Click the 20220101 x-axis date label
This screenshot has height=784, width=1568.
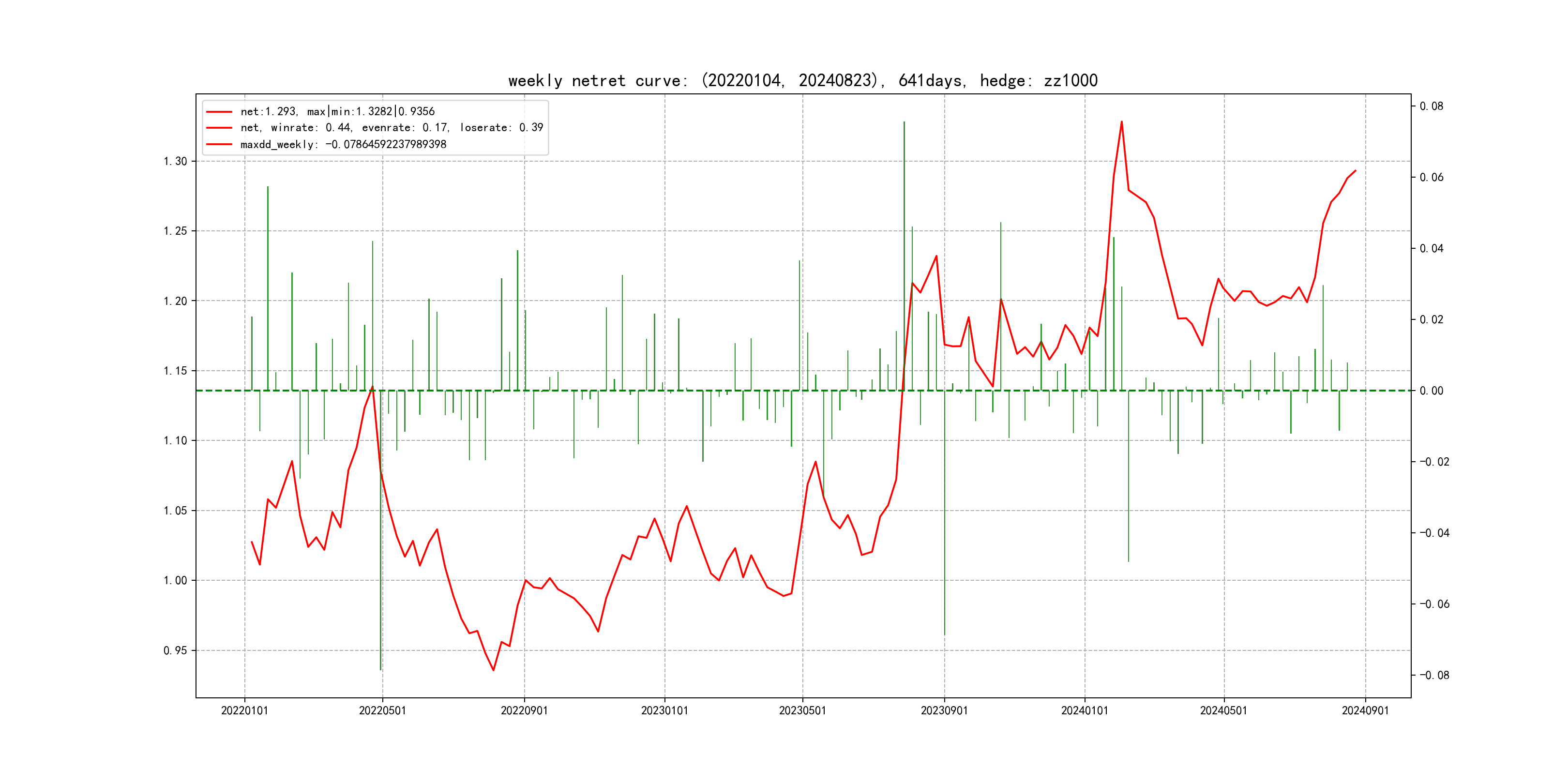pyautogui.click(x=244, y=710)
